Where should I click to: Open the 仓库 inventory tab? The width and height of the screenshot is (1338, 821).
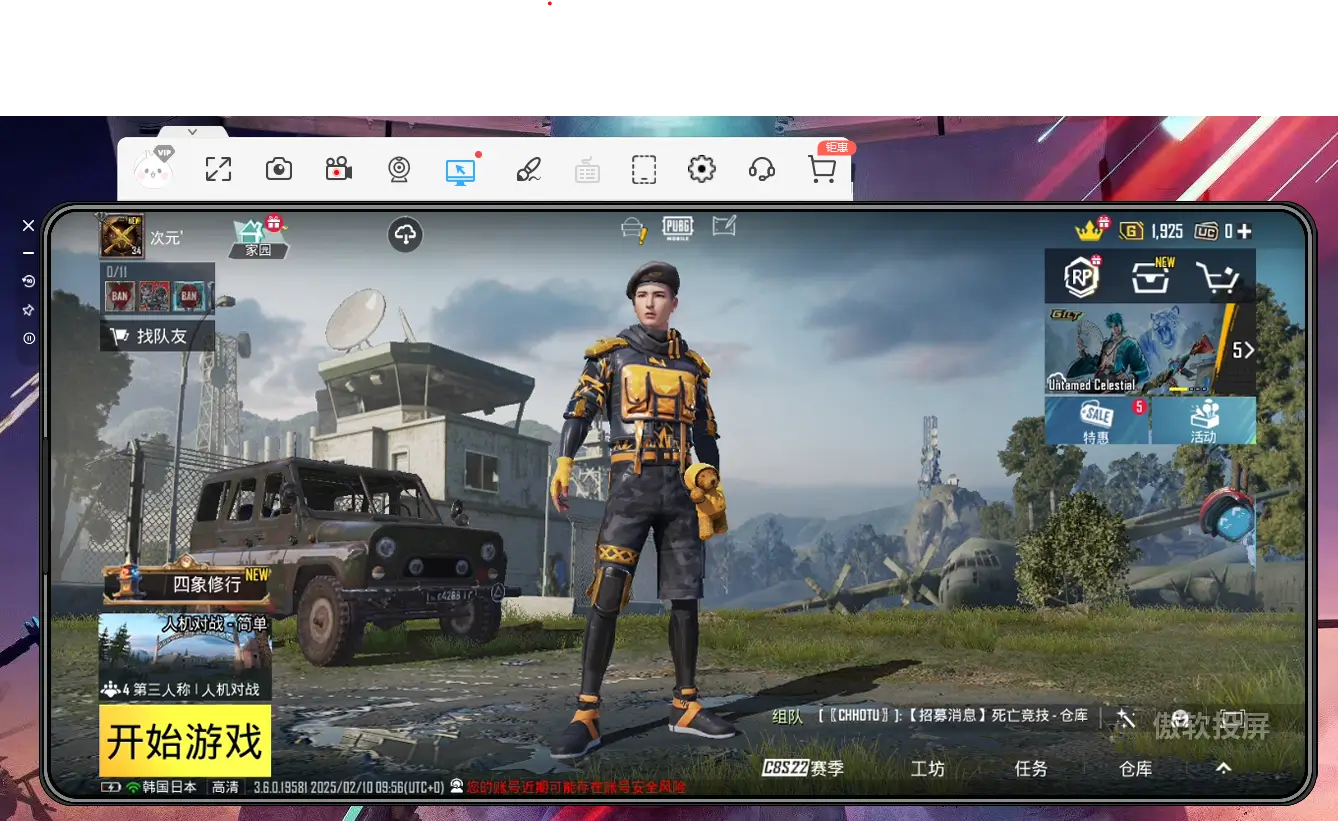pos(1135,768)
